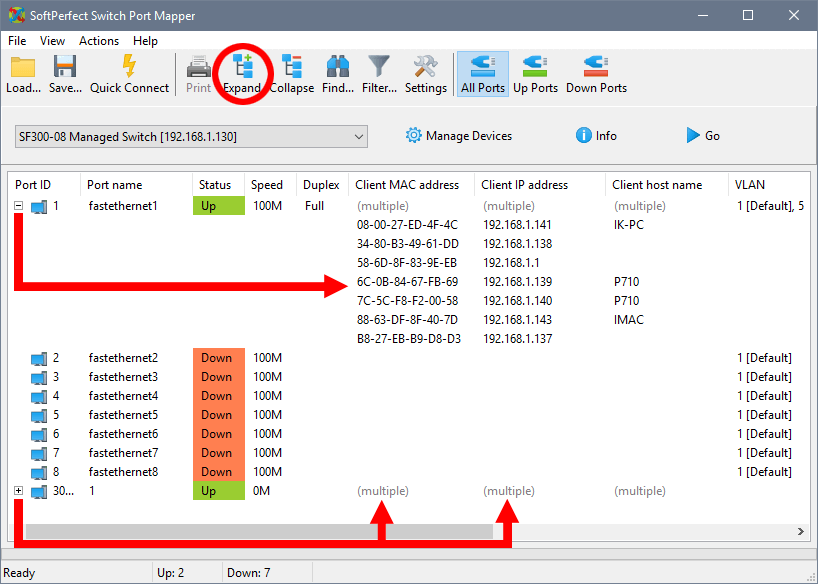Click port 3 network icon
This screenshot has height=584, width=818.
39,378
